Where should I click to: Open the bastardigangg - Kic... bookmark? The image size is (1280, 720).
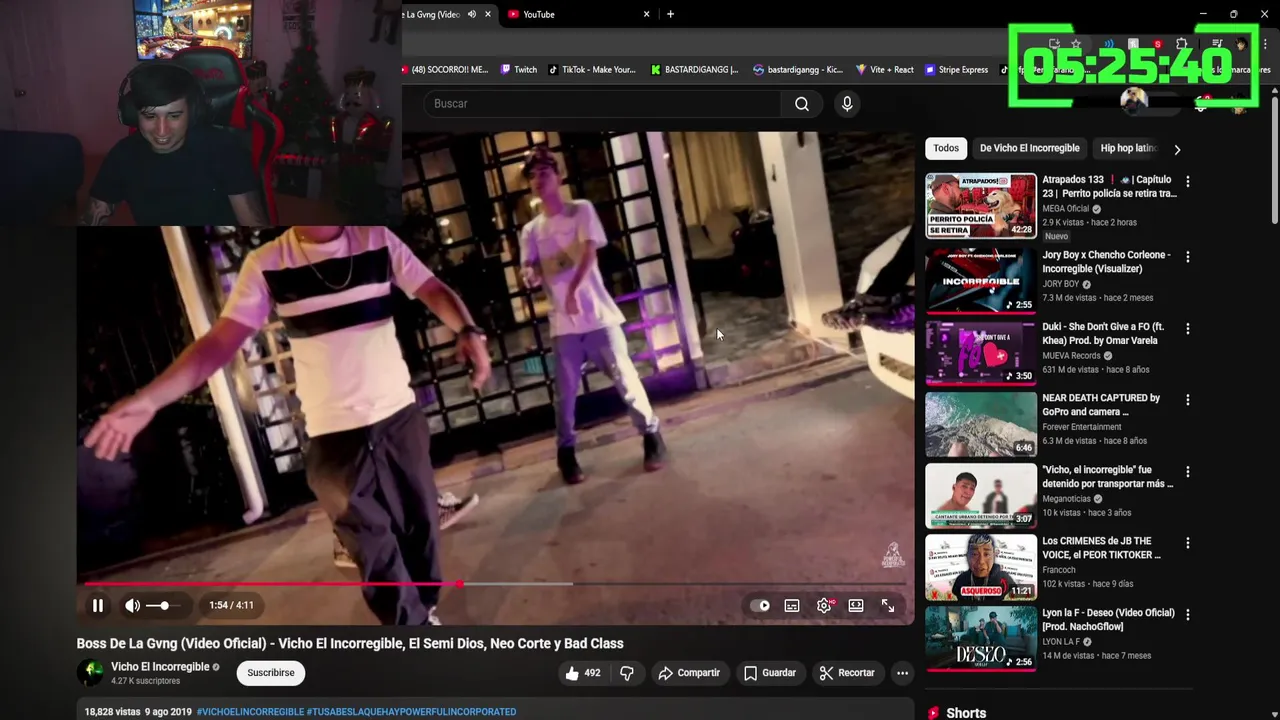tap(798, 70)
